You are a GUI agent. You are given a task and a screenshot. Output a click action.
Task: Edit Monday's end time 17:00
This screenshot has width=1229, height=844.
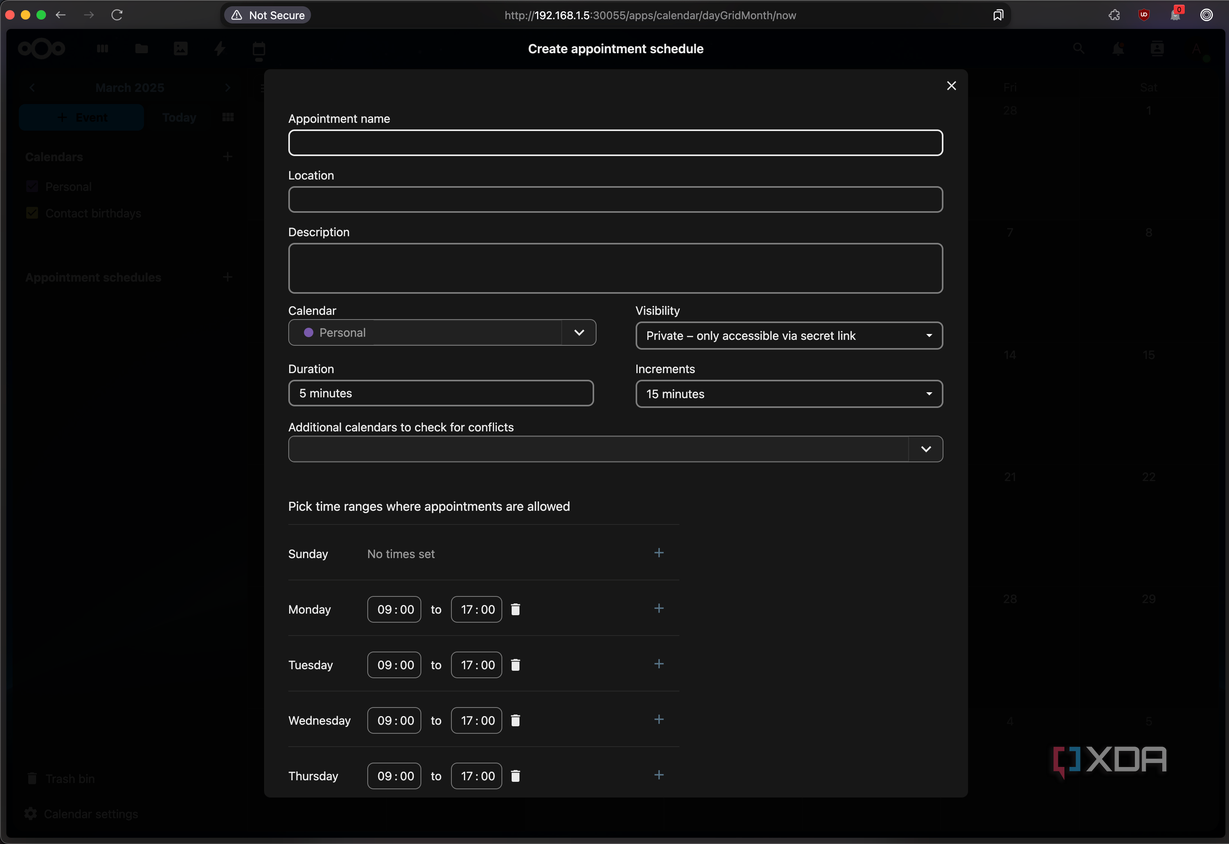coord(477,609)
